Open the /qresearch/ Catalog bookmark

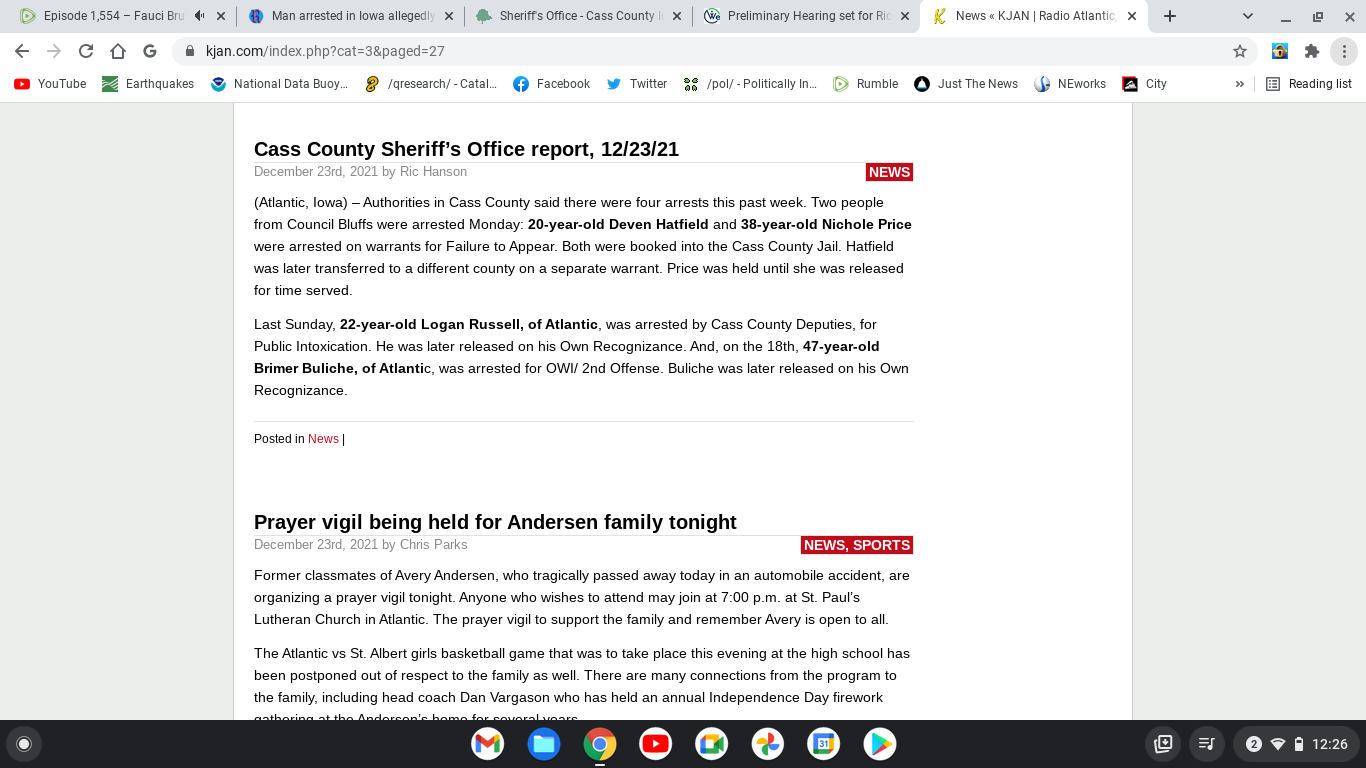point(431,84)
